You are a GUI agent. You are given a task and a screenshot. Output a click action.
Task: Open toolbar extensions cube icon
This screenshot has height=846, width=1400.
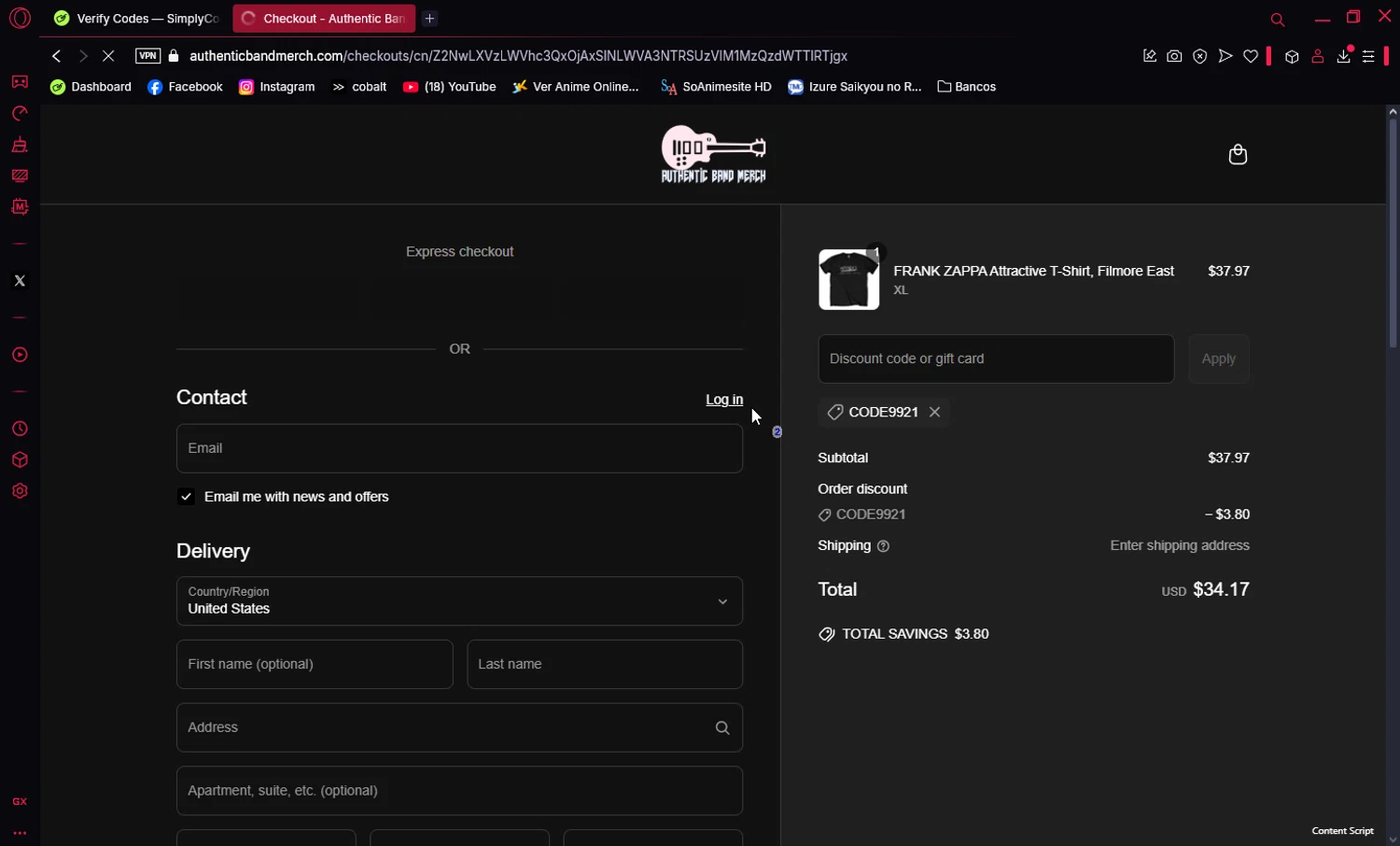pos(1292,56)
